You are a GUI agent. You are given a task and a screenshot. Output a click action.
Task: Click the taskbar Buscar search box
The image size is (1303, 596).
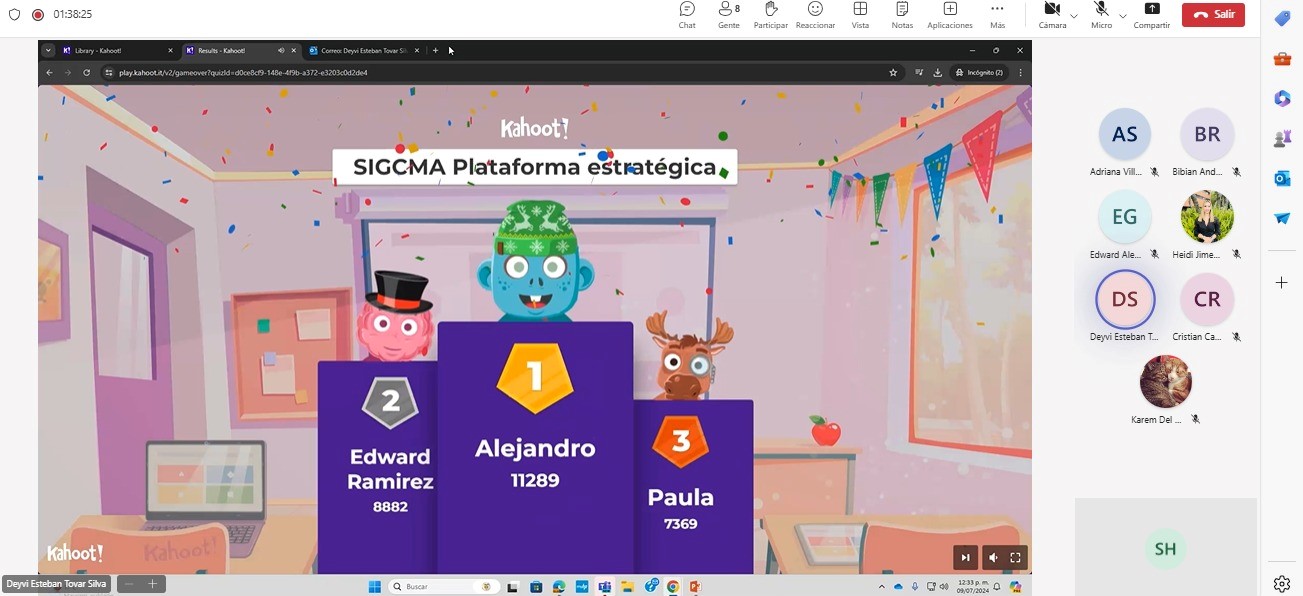point(443,586)
